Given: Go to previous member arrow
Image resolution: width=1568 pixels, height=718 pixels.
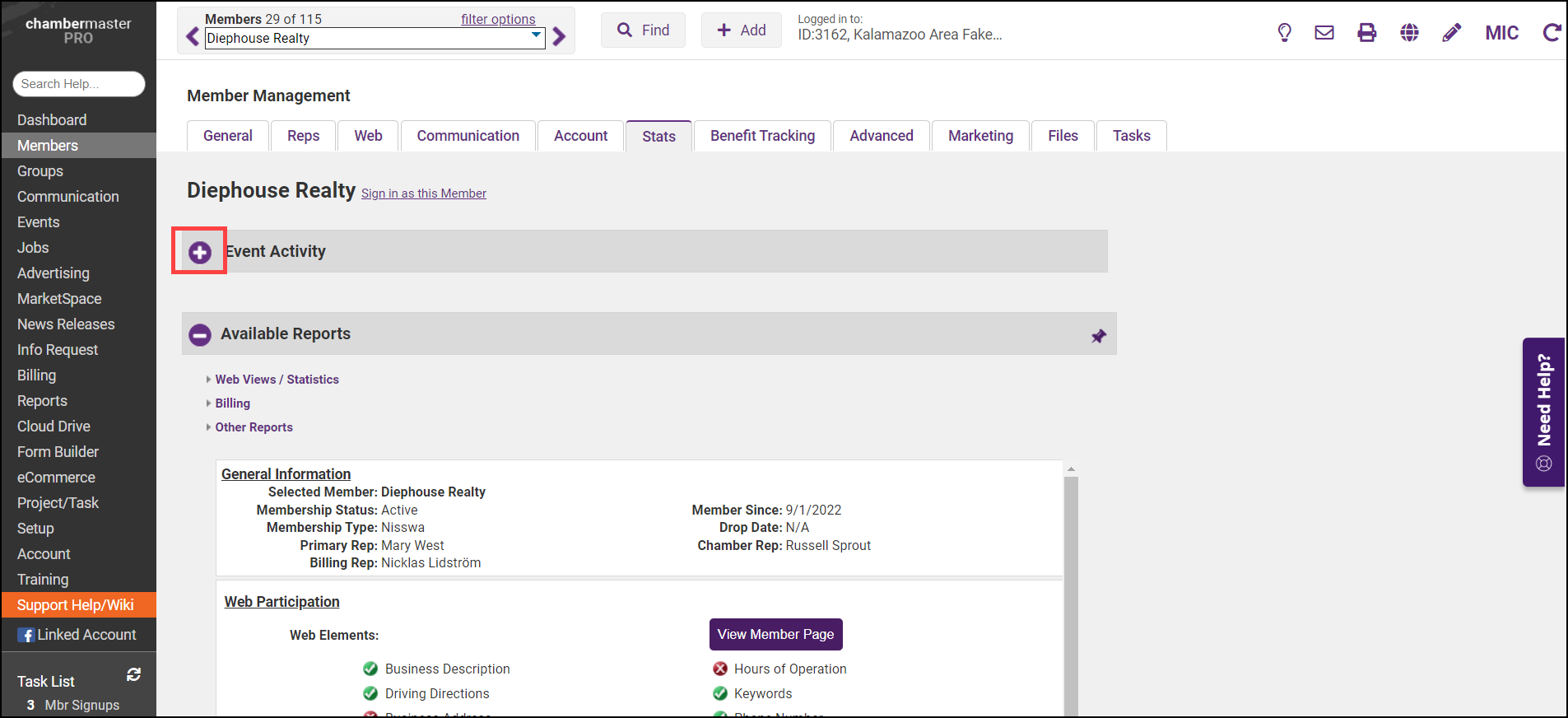Looking at the screenshot, I should (x=193, y=36).
